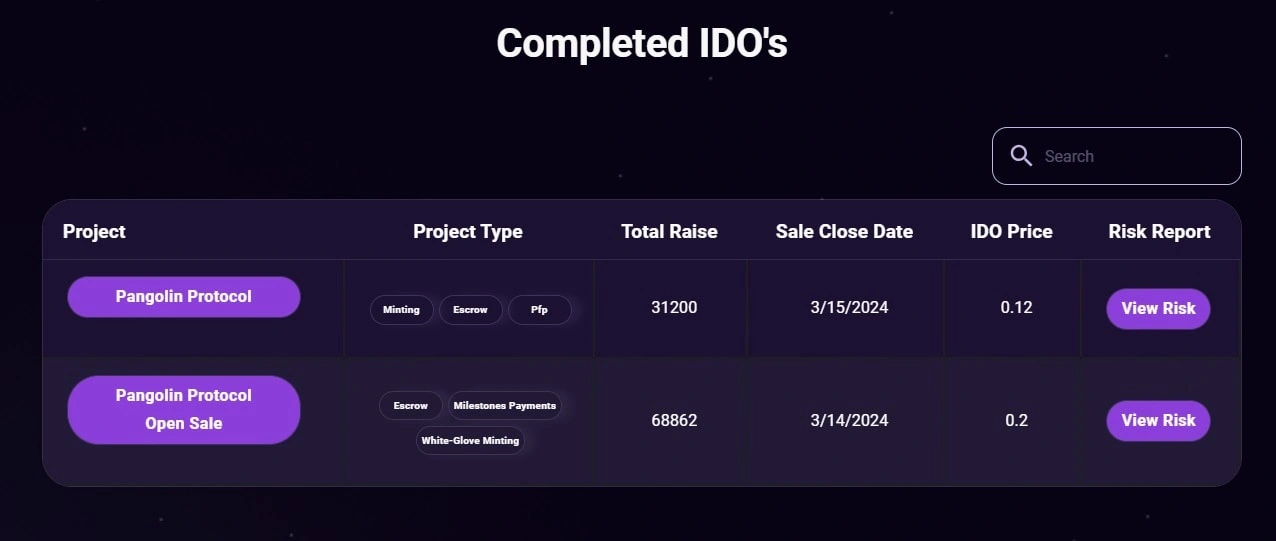Click the Escrow tag in first row

(470, 310)
